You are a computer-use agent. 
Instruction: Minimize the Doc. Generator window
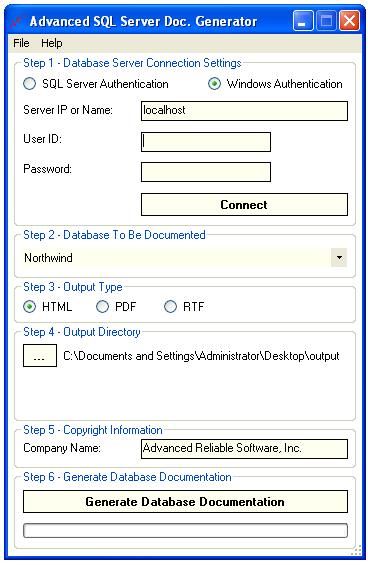click(x=303, y=21)
